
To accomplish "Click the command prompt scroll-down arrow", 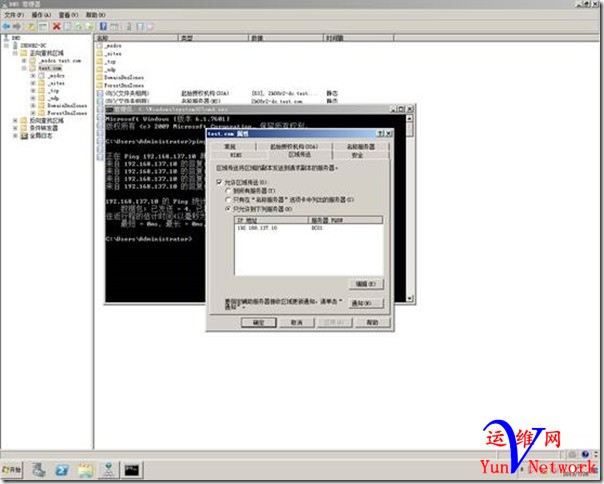I will point(409,298).
